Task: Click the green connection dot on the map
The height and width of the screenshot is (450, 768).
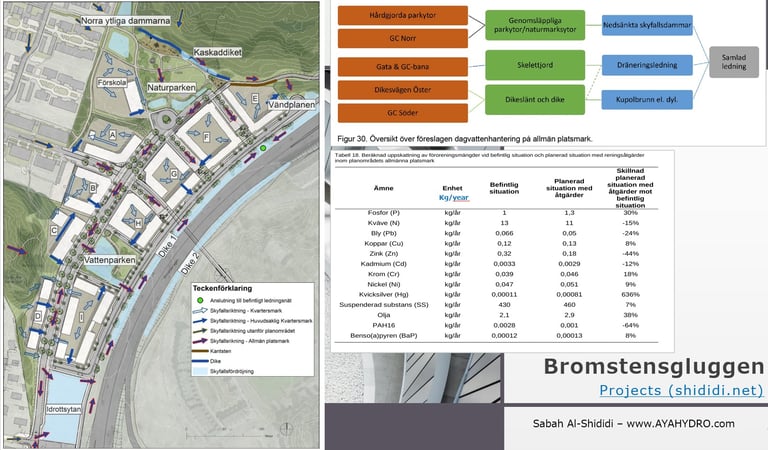Action: tap(263, 148)
